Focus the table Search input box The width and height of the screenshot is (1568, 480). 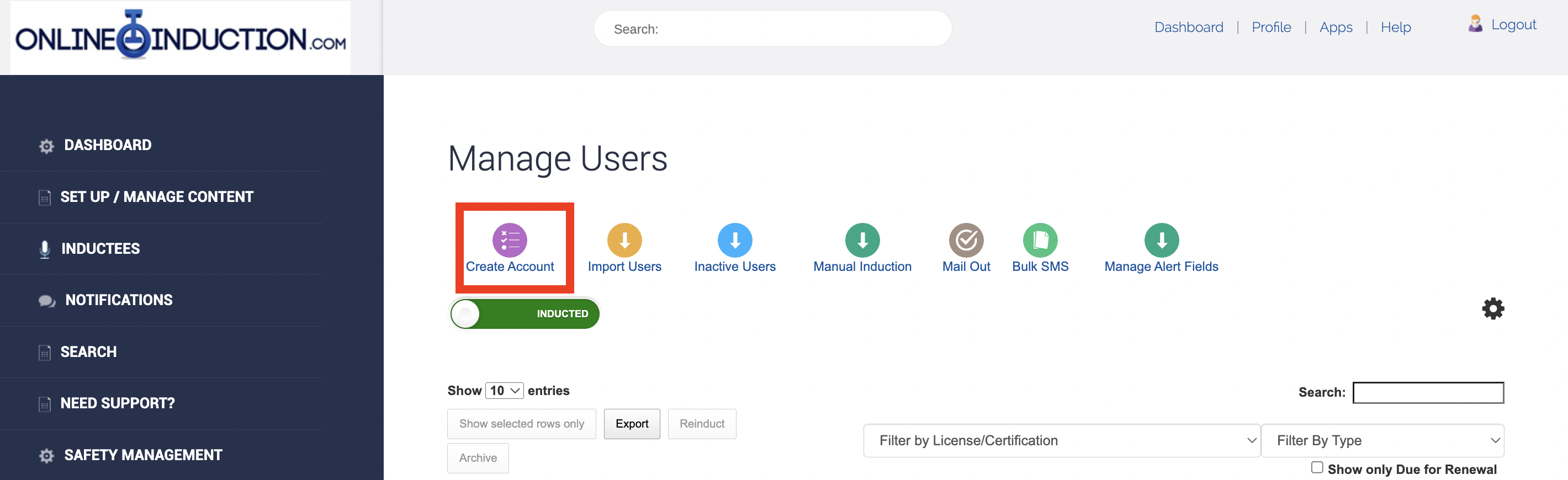click(x=1428, y=392)
